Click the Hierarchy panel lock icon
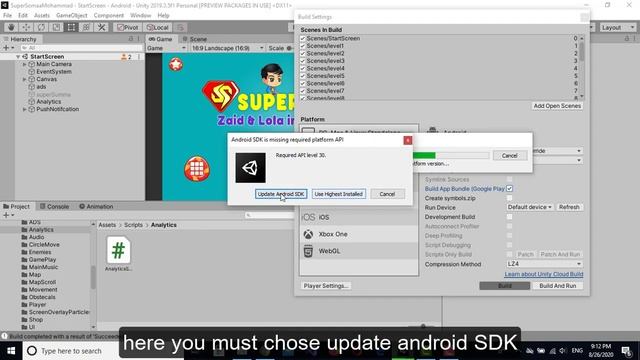640x360 pixels. click(131, 39)
